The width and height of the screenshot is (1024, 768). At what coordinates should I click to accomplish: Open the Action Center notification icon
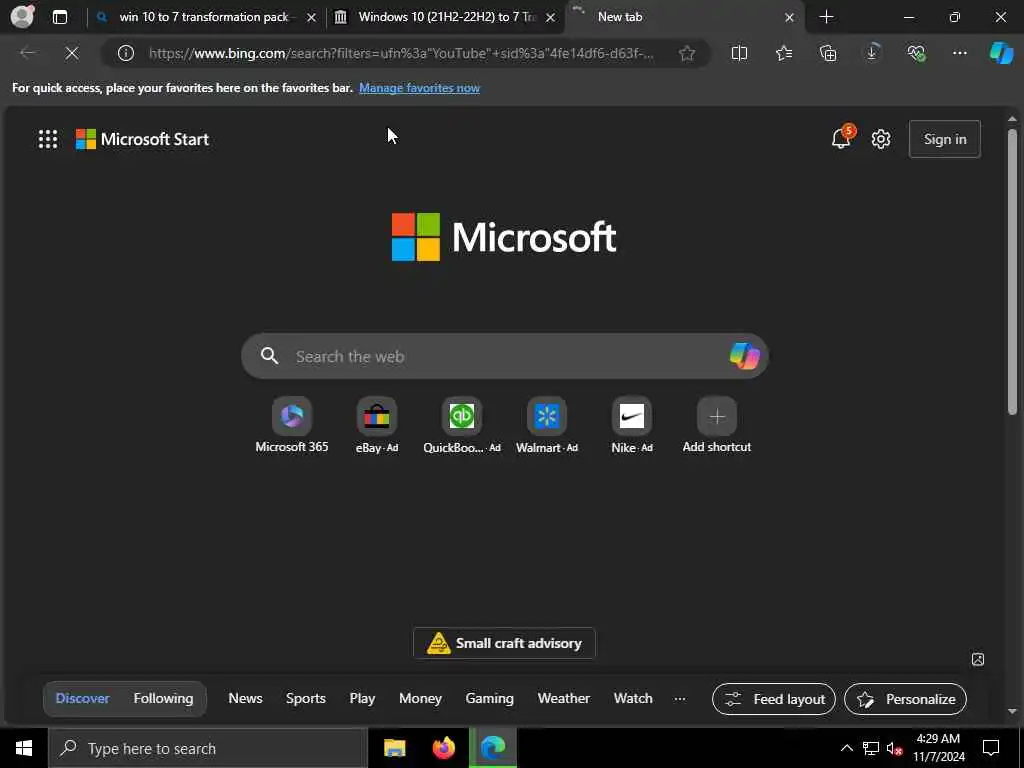(x=991, y=748)
